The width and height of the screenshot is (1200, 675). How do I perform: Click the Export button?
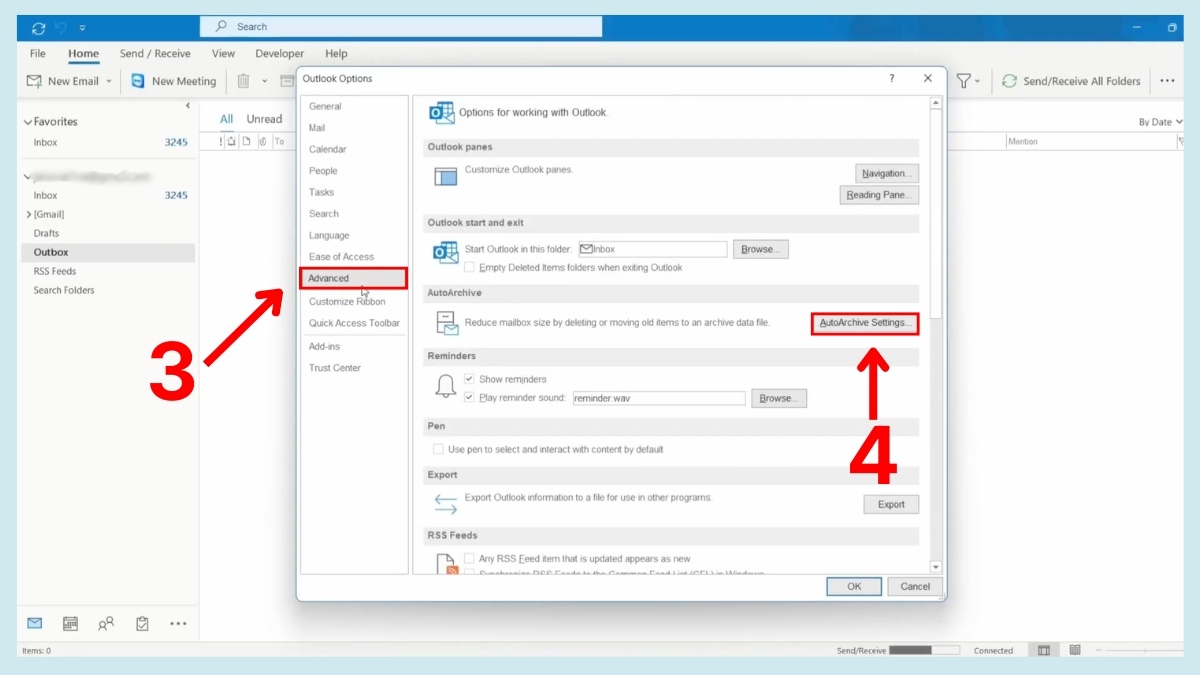(891, 504)
